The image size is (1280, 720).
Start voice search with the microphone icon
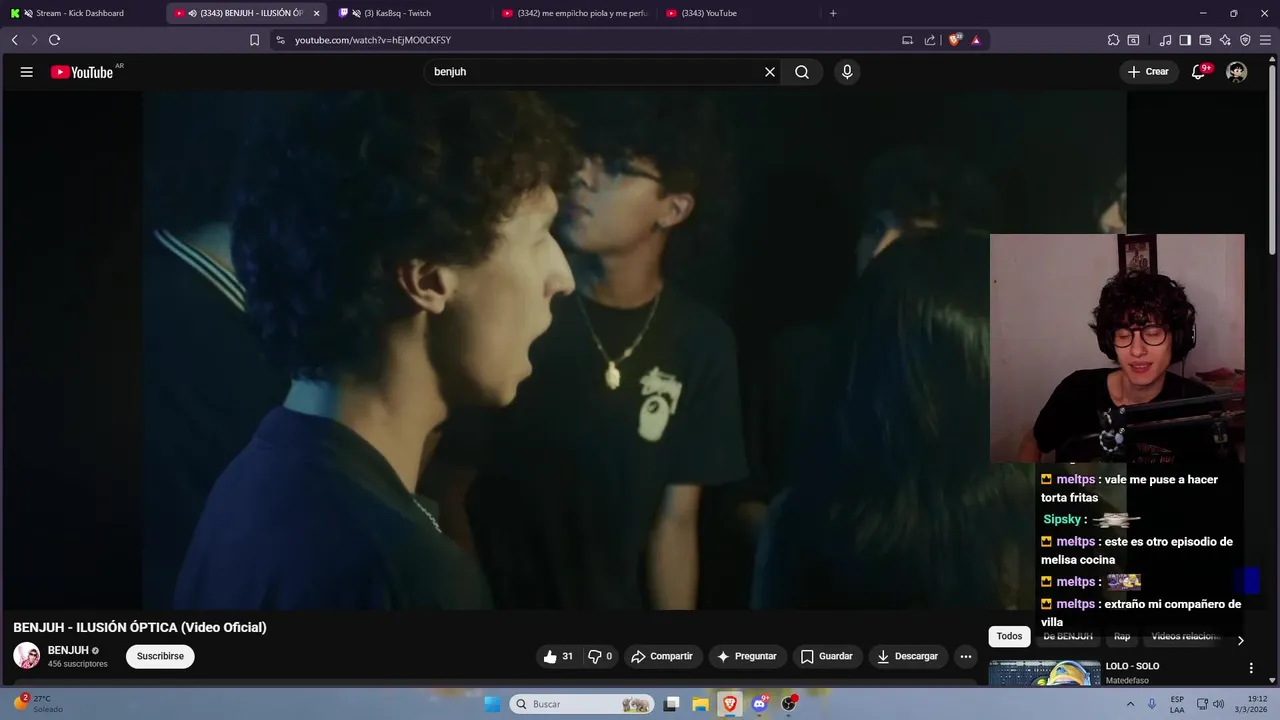tap(847, 72)
